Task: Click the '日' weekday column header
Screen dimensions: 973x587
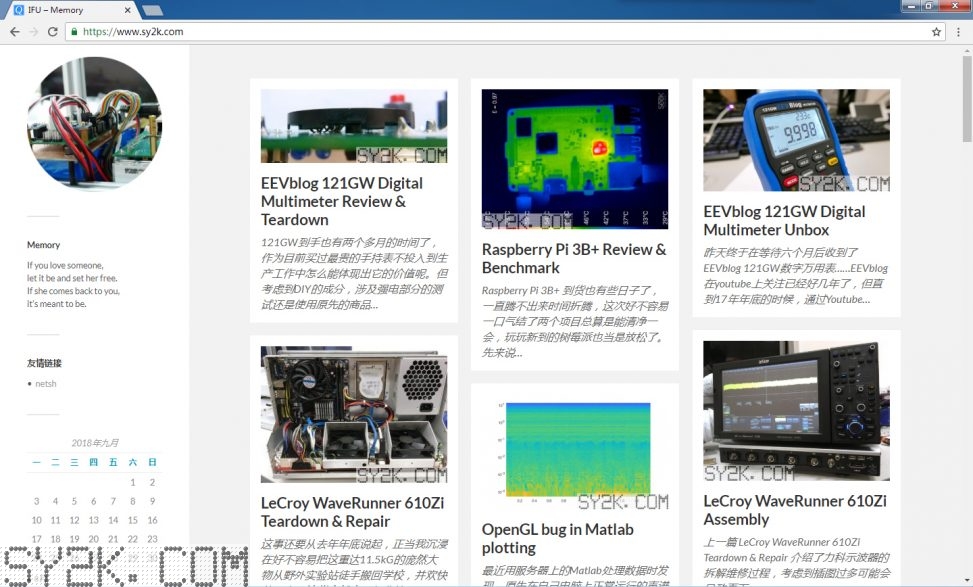Action: click(x=152, y=462)
